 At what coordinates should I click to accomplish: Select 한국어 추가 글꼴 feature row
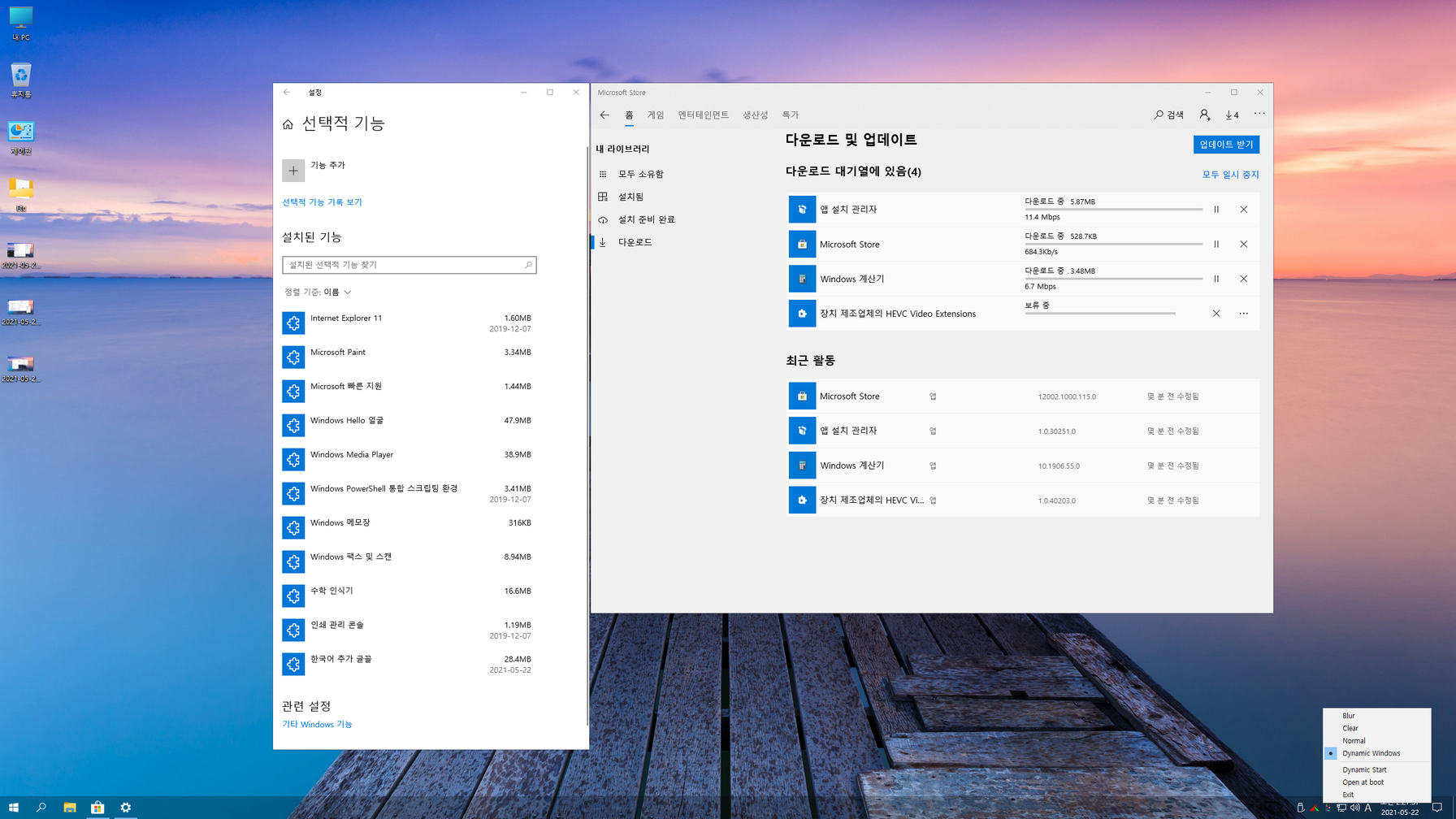(409, 665)
